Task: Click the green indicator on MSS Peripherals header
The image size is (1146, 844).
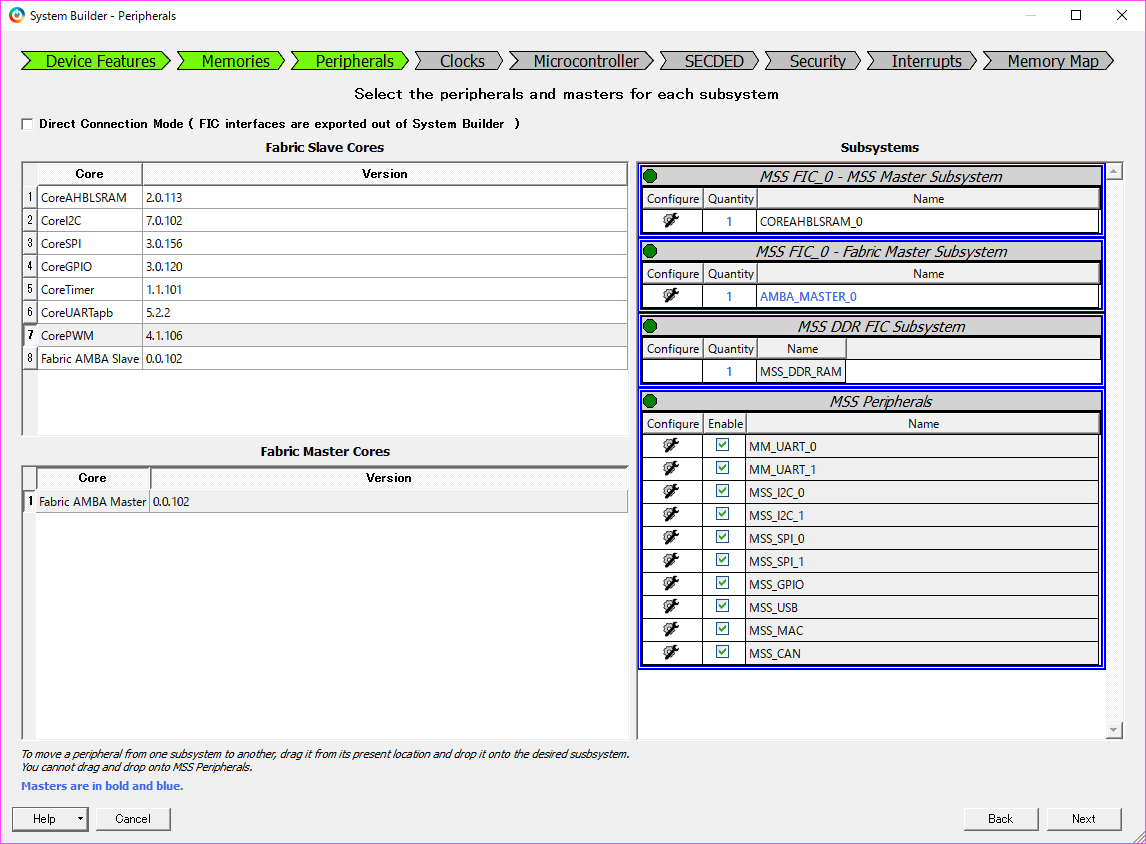Action: (x=650, y=401)
